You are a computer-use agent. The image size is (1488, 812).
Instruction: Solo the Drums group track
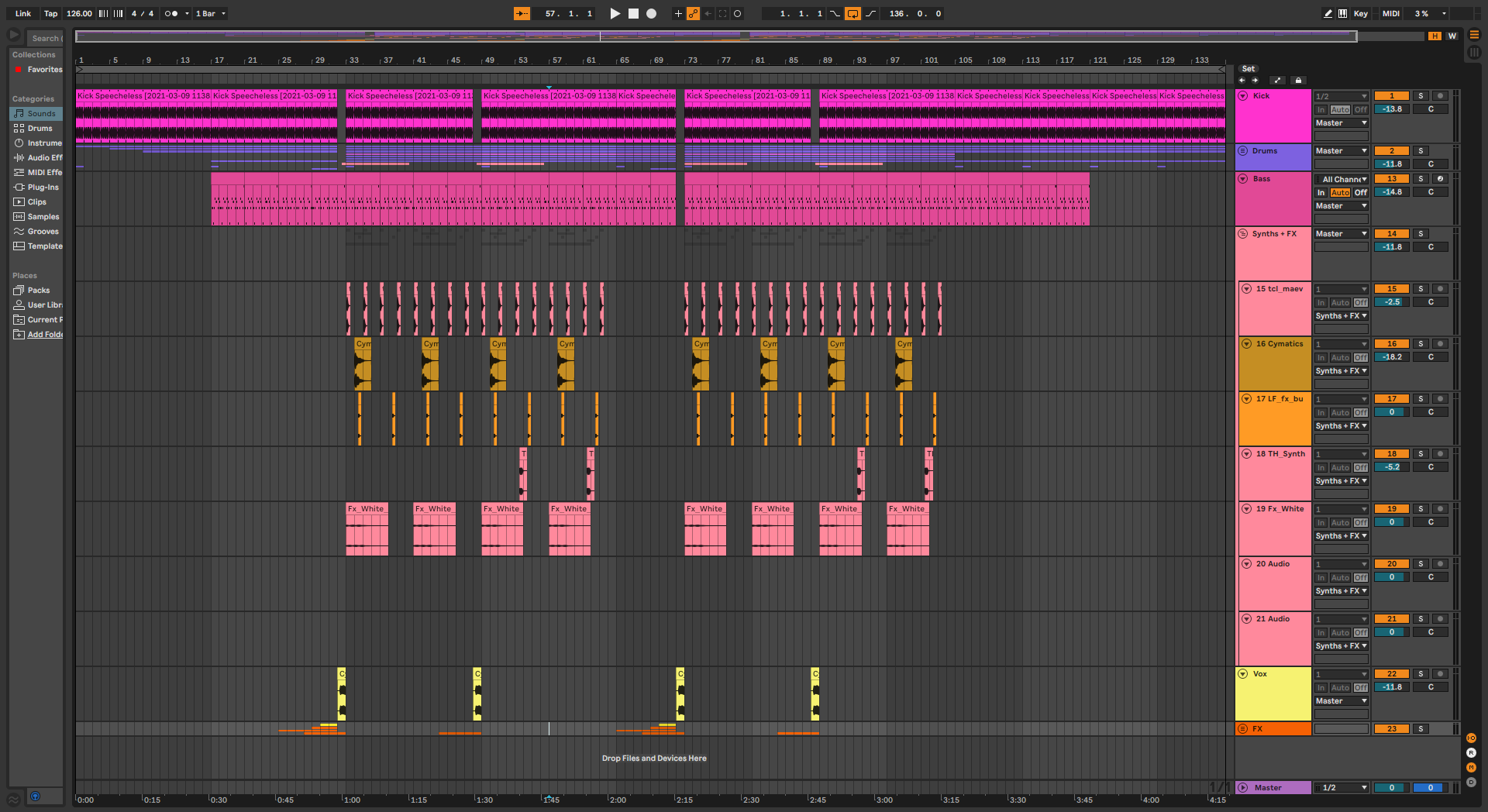1421,150
